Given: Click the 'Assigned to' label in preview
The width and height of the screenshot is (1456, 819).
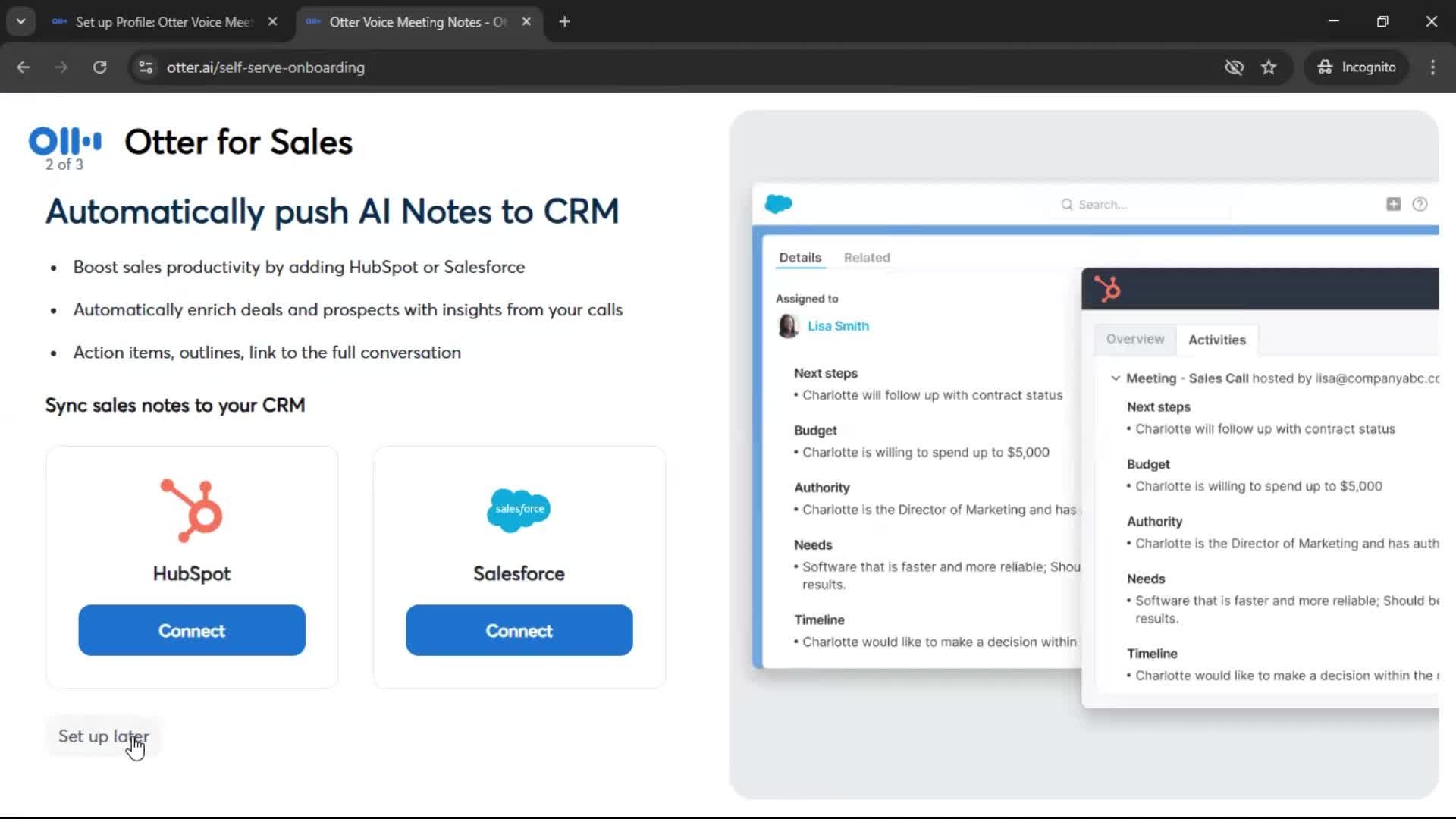Looking at the screenshot, I should (x=807, y=298).
